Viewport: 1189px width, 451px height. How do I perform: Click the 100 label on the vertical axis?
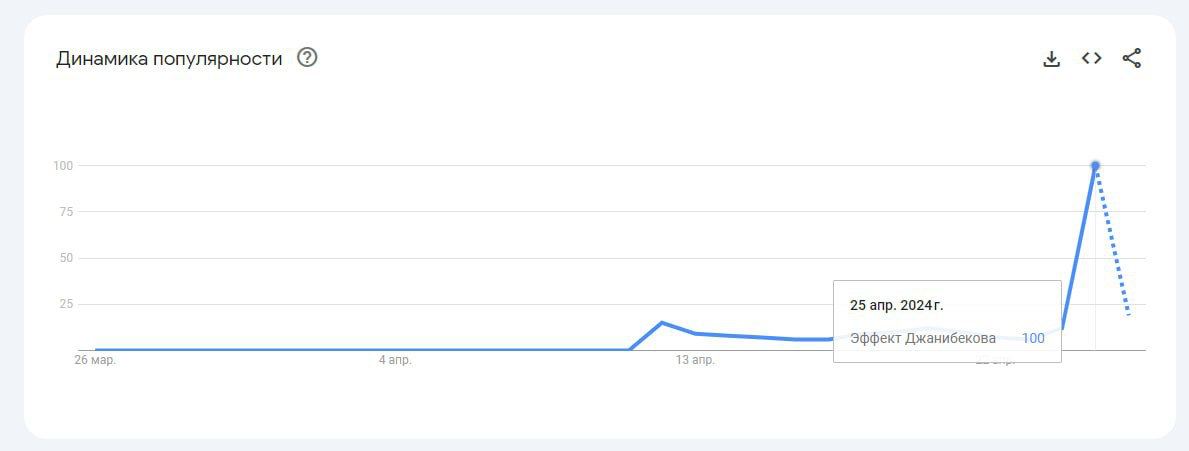[64, 165]
